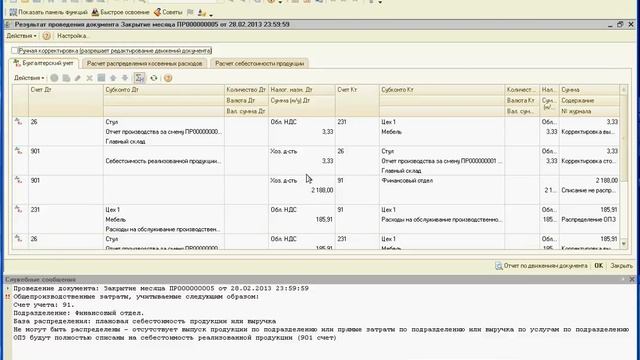The image size is (640, 360).
Task: Click the Move down arrow icon
Action: click(125, 78)
